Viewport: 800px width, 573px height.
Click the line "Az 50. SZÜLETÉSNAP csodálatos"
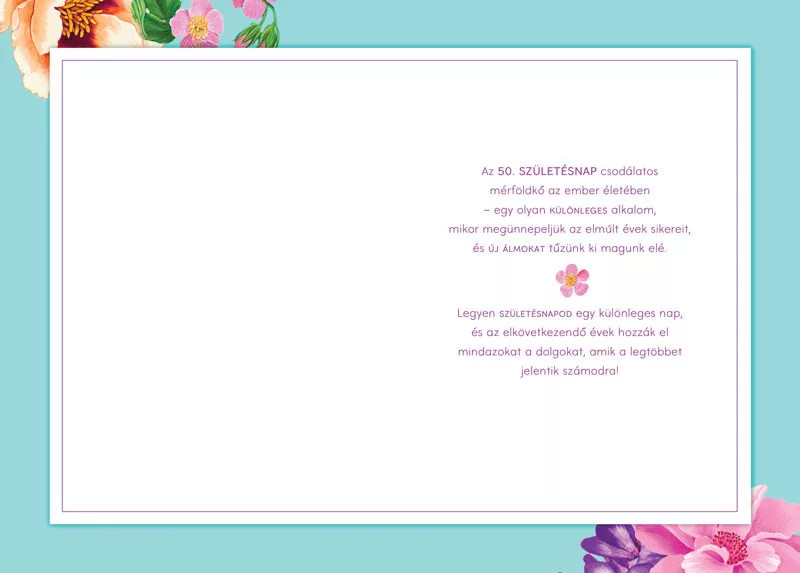[569, 171]
